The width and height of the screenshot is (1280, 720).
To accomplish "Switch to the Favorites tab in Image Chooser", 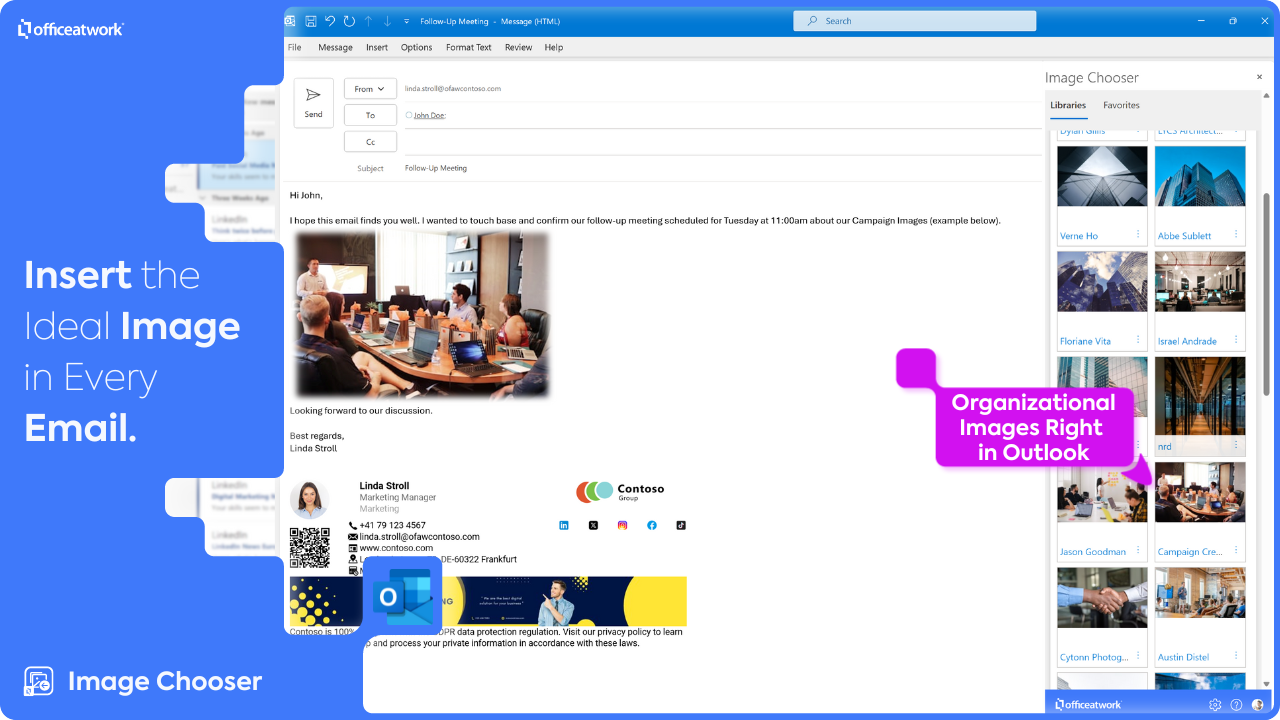I will [1121, 105].
